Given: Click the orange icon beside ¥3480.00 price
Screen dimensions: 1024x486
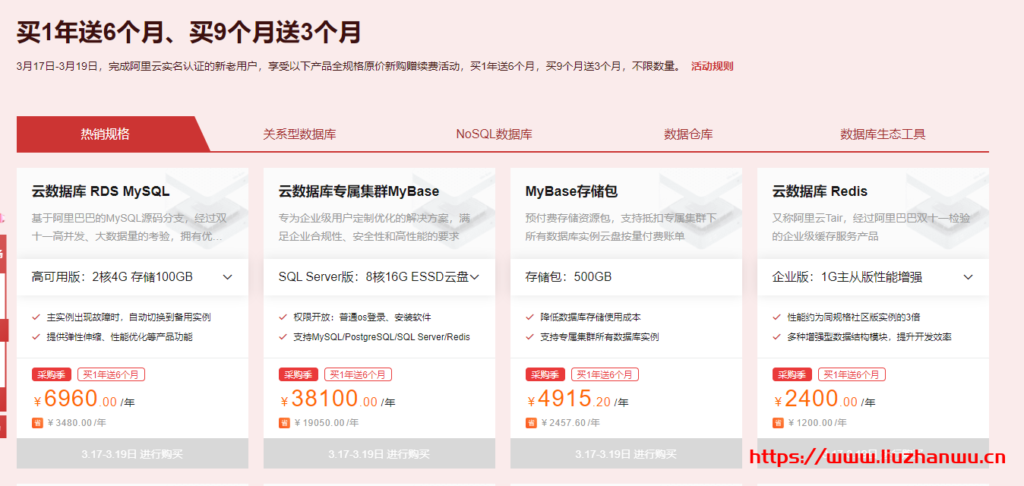Looking at the screenshot, I should (x=37, y=423).
